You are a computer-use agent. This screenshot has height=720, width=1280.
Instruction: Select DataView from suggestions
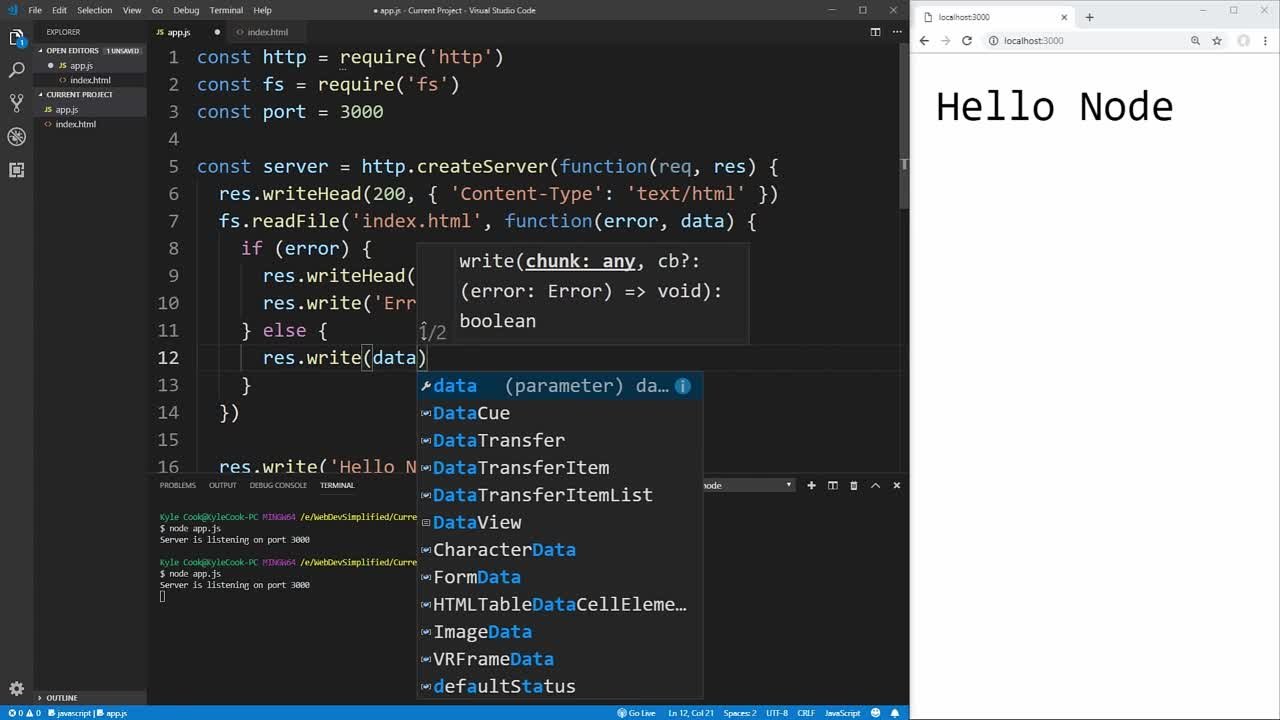[x=560, y=522]
